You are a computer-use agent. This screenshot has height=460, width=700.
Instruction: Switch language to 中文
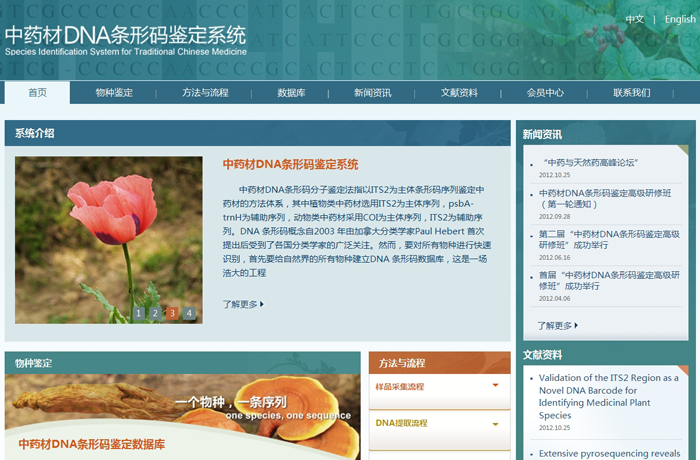point(634,19)
